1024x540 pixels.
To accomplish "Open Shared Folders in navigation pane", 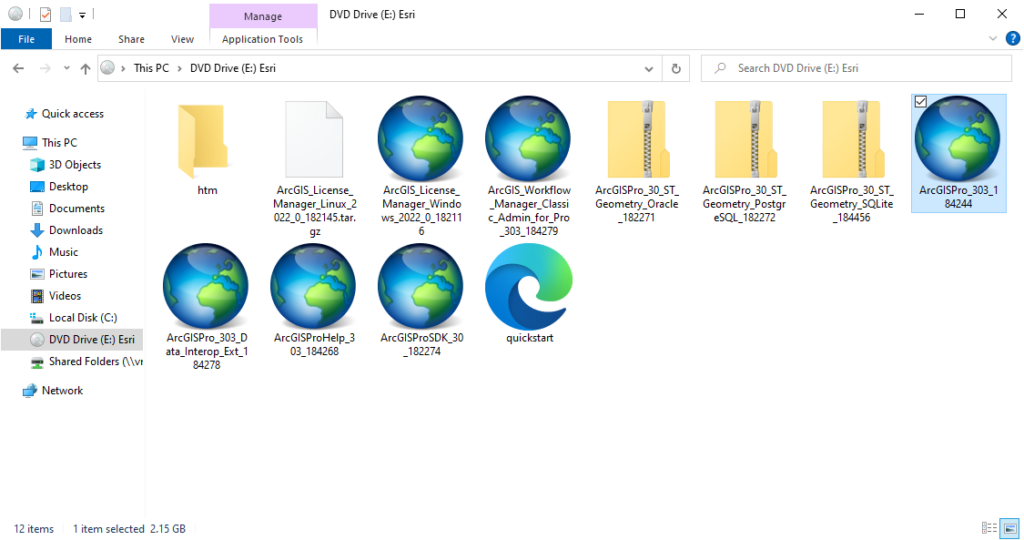I will [x=95, y=361].
